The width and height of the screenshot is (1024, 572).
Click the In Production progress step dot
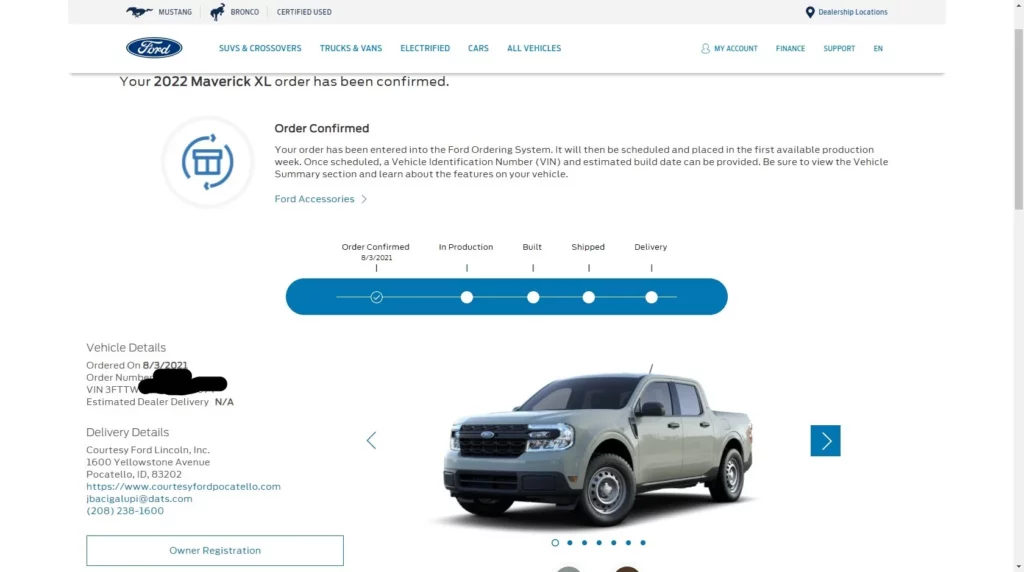point(466,297)
